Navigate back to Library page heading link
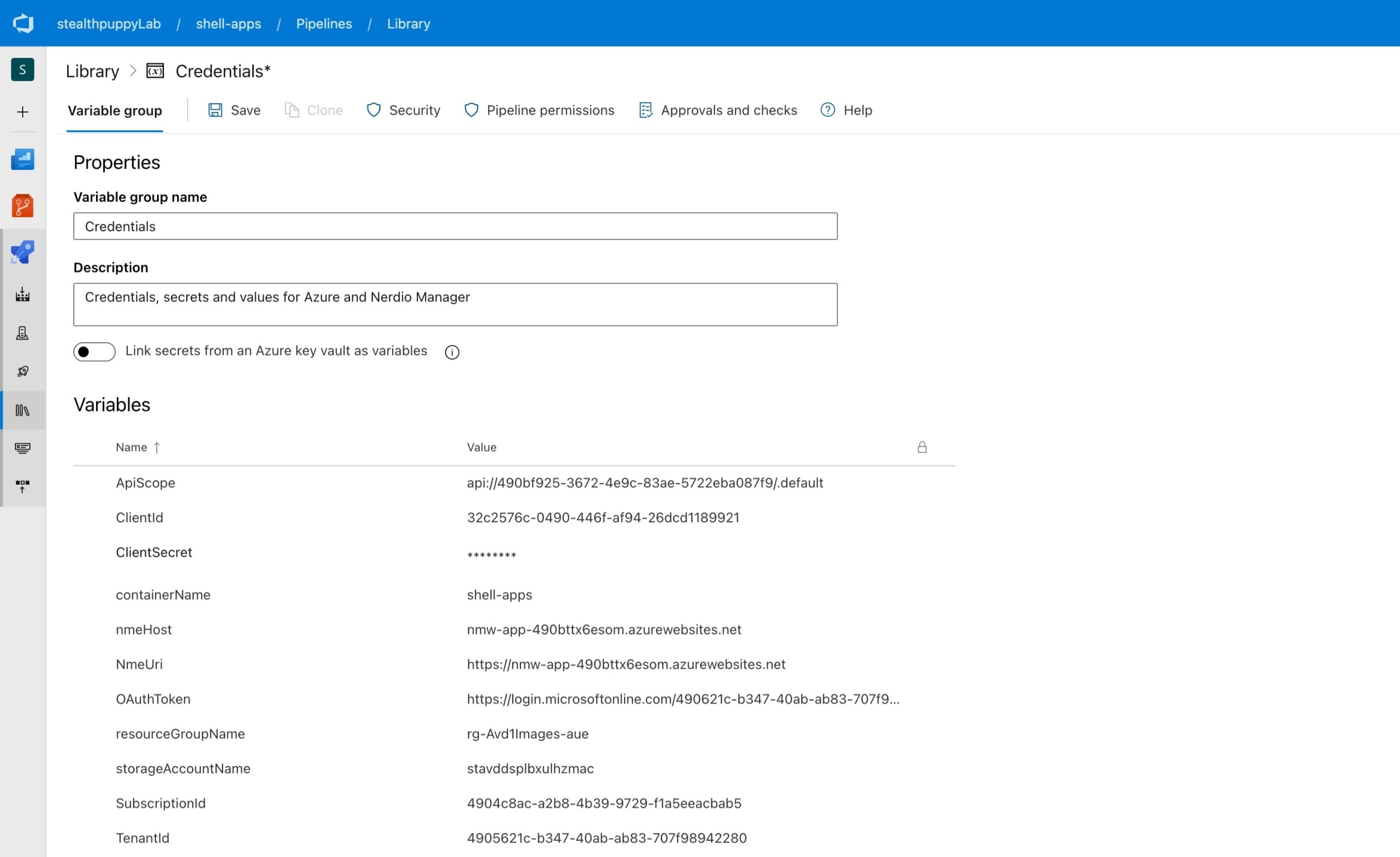Image resolution: width=1400 pixels, height=857 pixels. pos(93,71)
